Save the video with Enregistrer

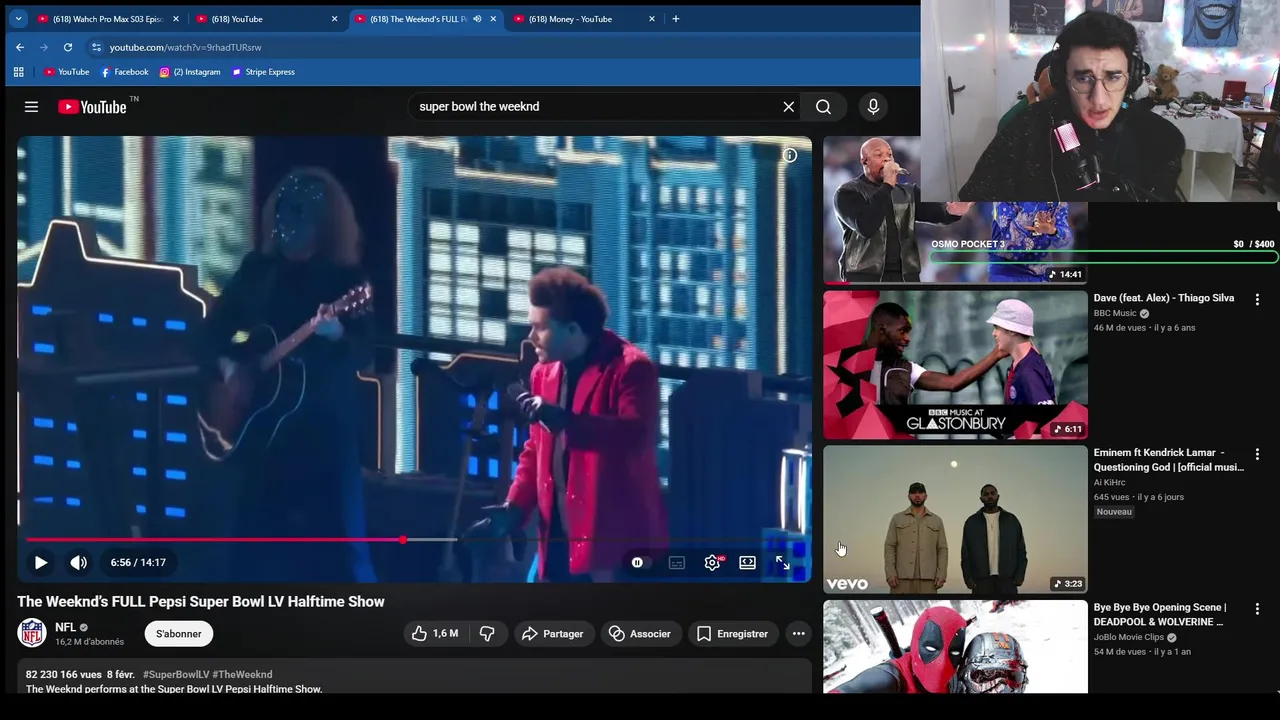[x=732, y=634]
